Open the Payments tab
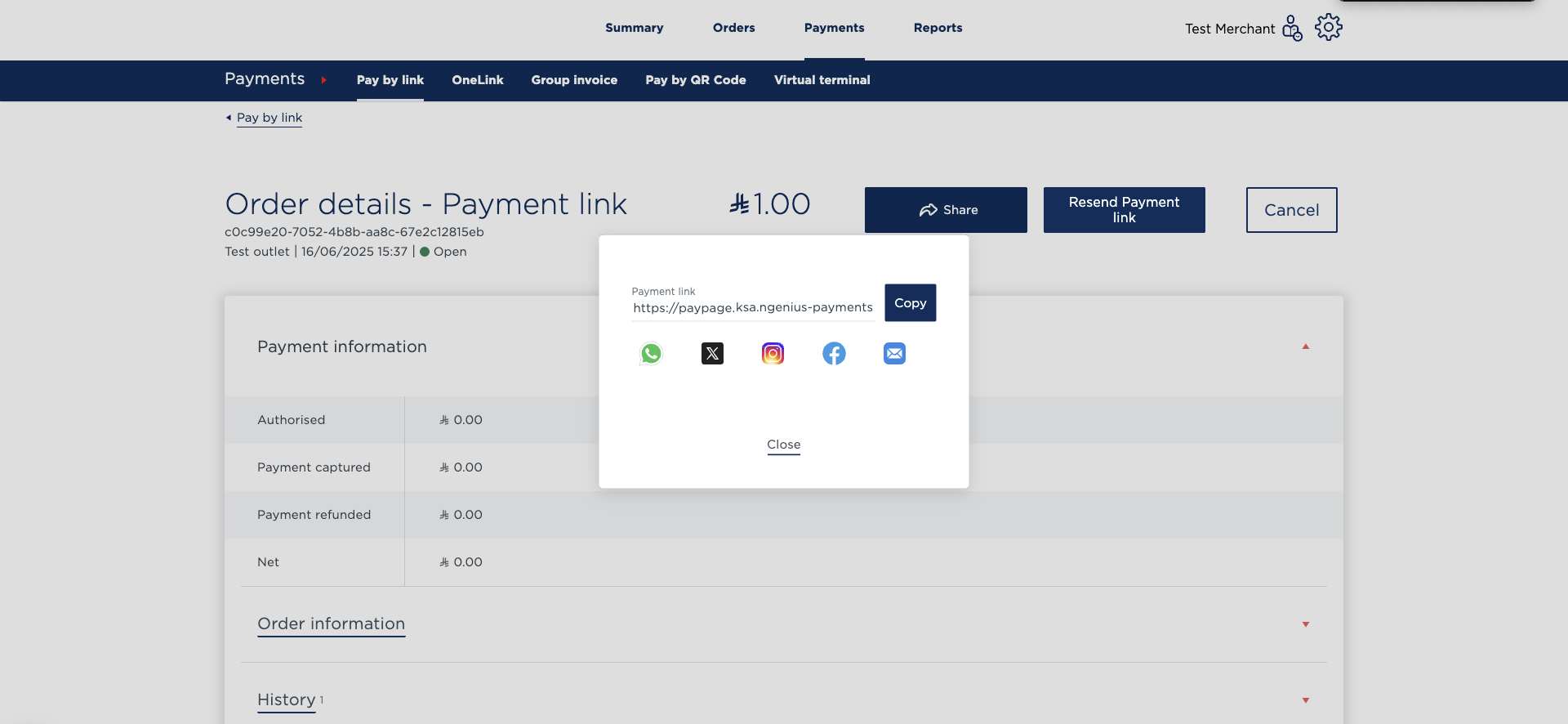 [x=835, y=28]
